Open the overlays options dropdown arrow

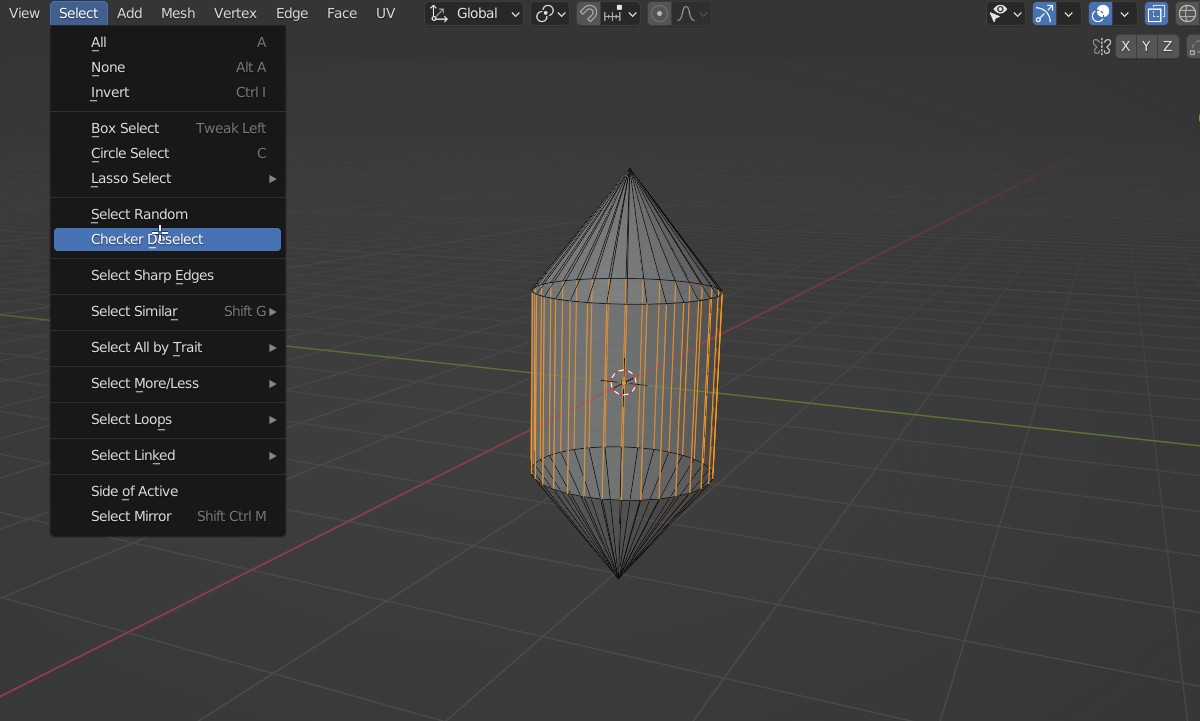[x=1125, y=14]
